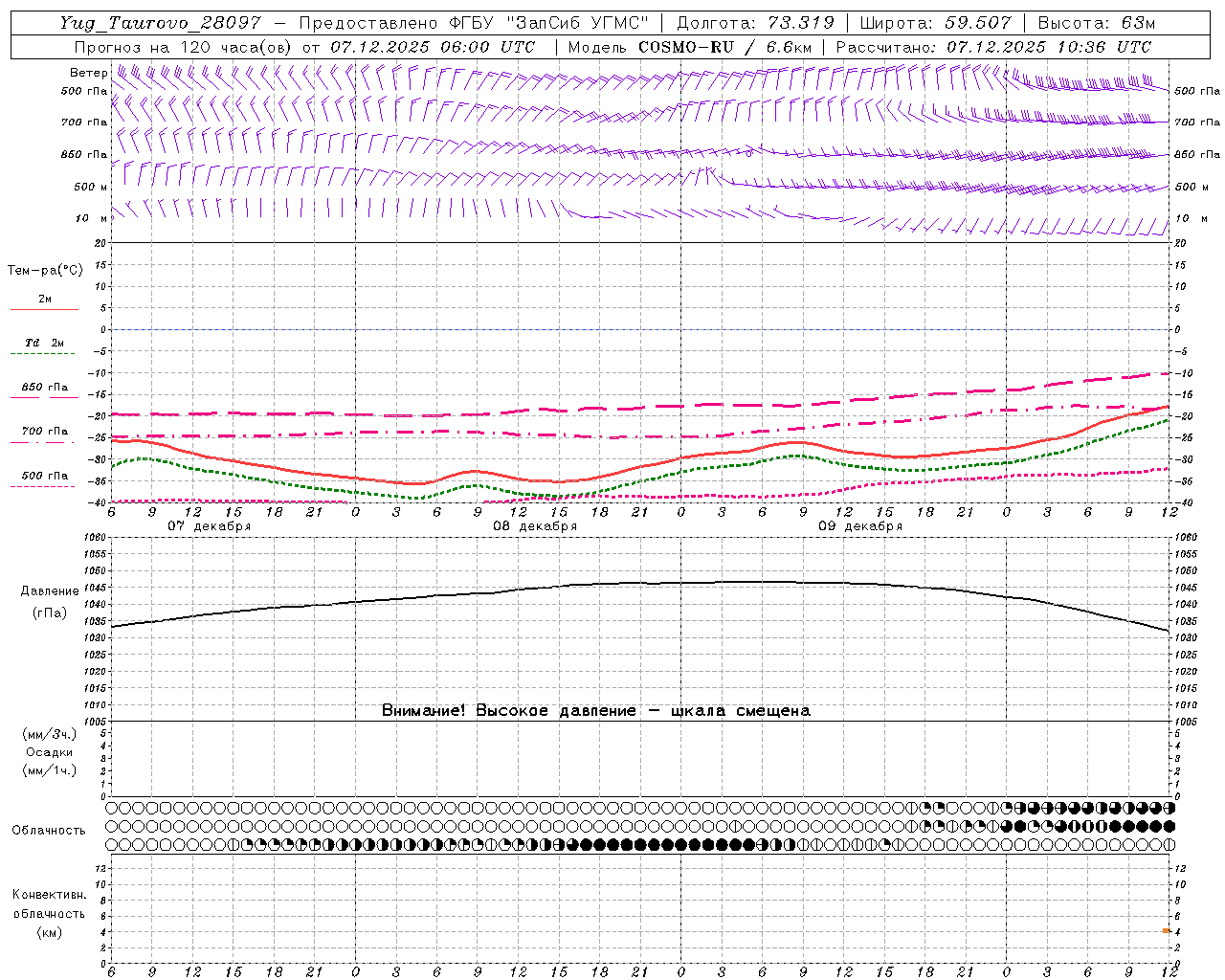
Task: Click the Осадки precipitation label
Action: click(50, 752)
